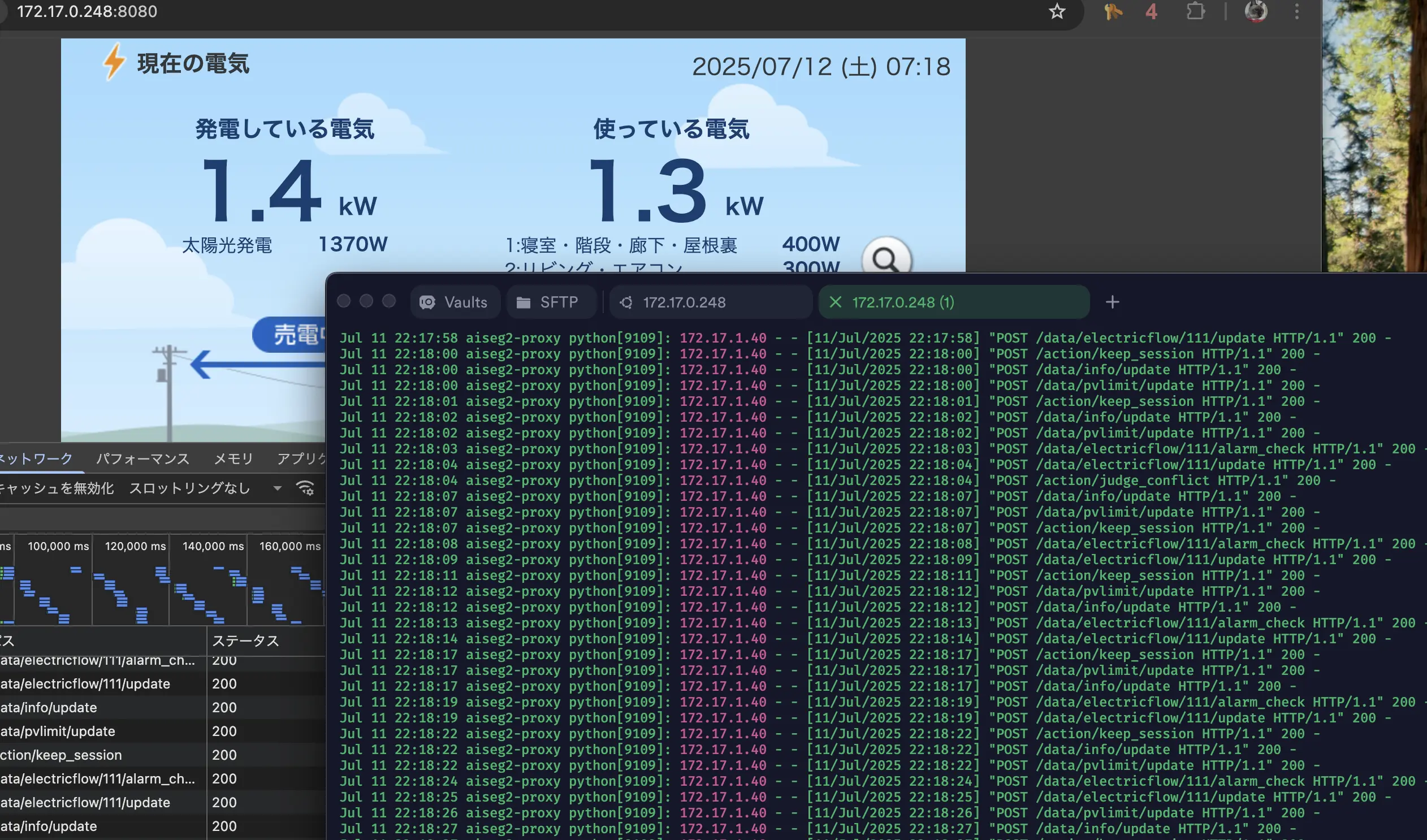Click the Chrome profile avatar

coord(1256,11)
